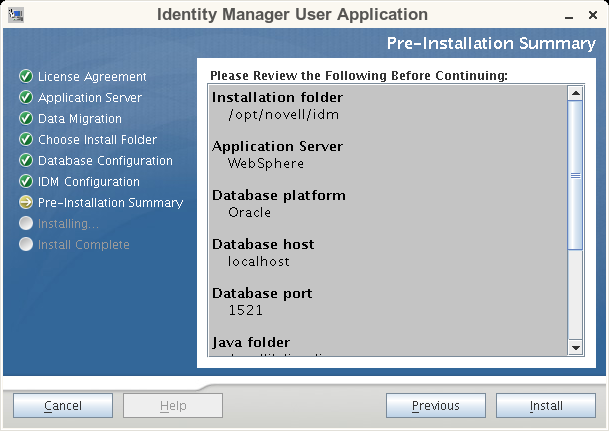Cancel the installation

[63, 406]
